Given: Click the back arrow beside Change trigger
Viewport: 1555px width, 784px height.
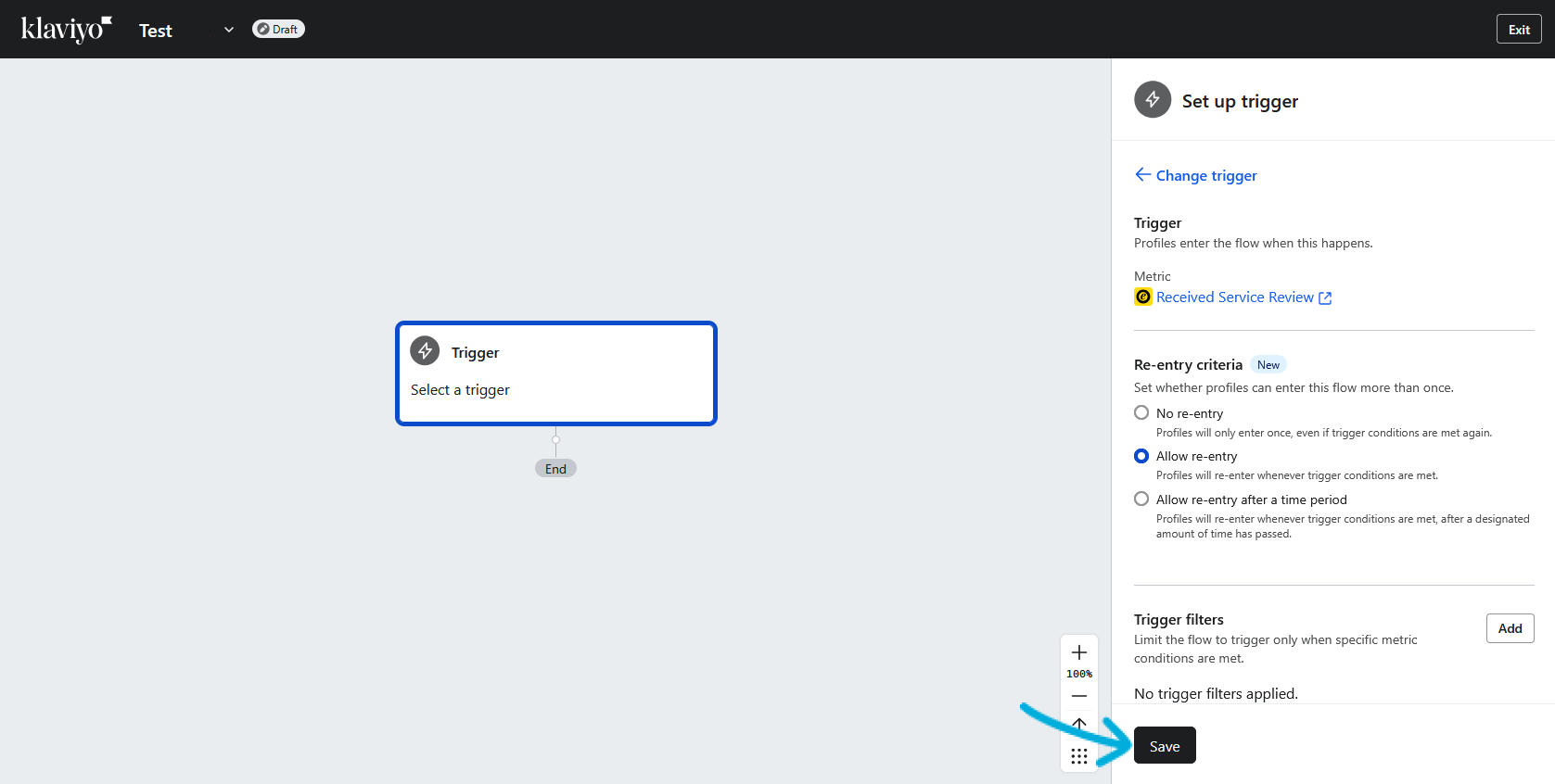Looking at the screenshot, I should tap(1142, 175).
